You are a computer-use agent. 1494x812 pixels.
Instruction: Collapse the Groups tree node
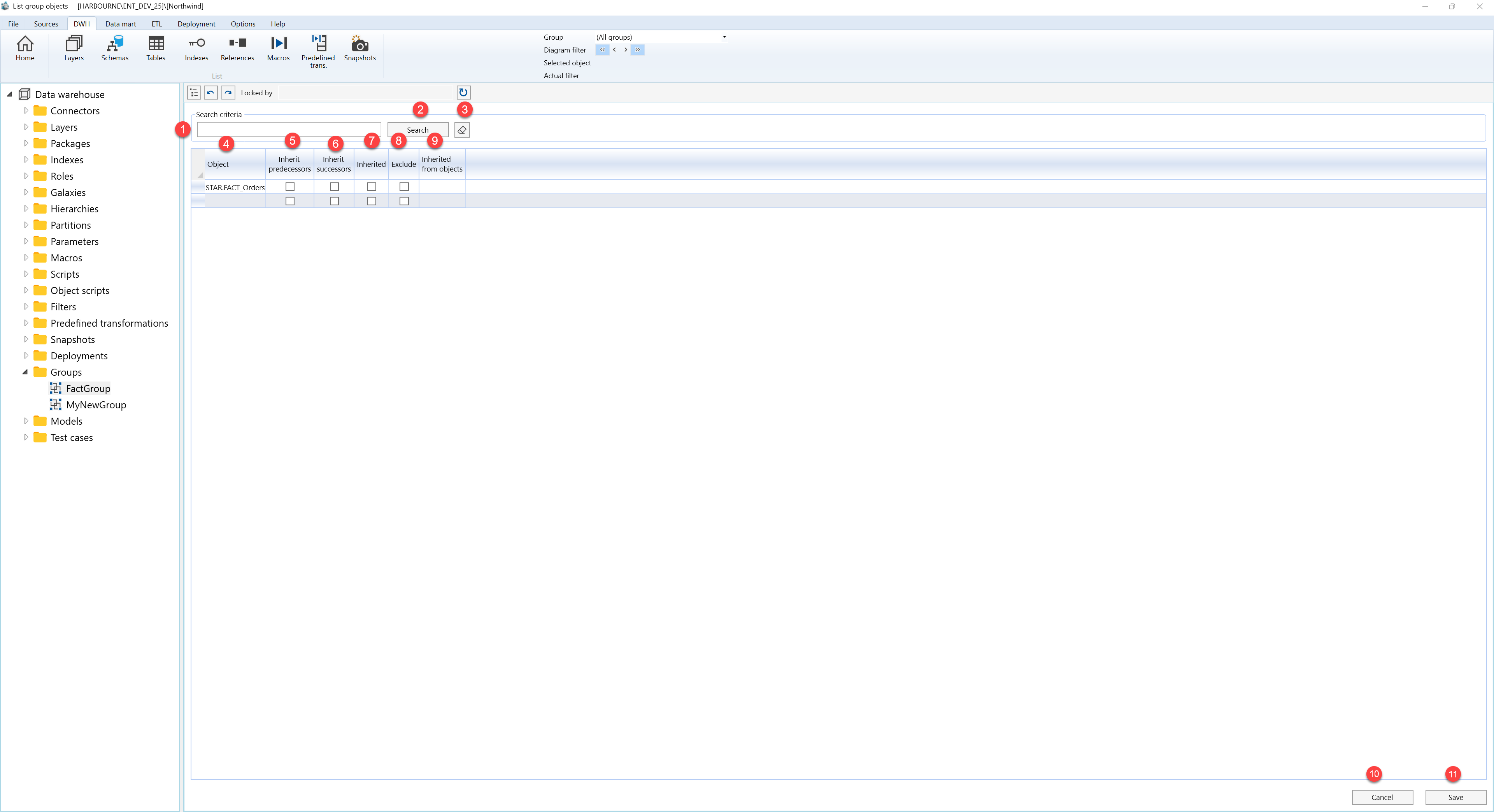(25, 372)
